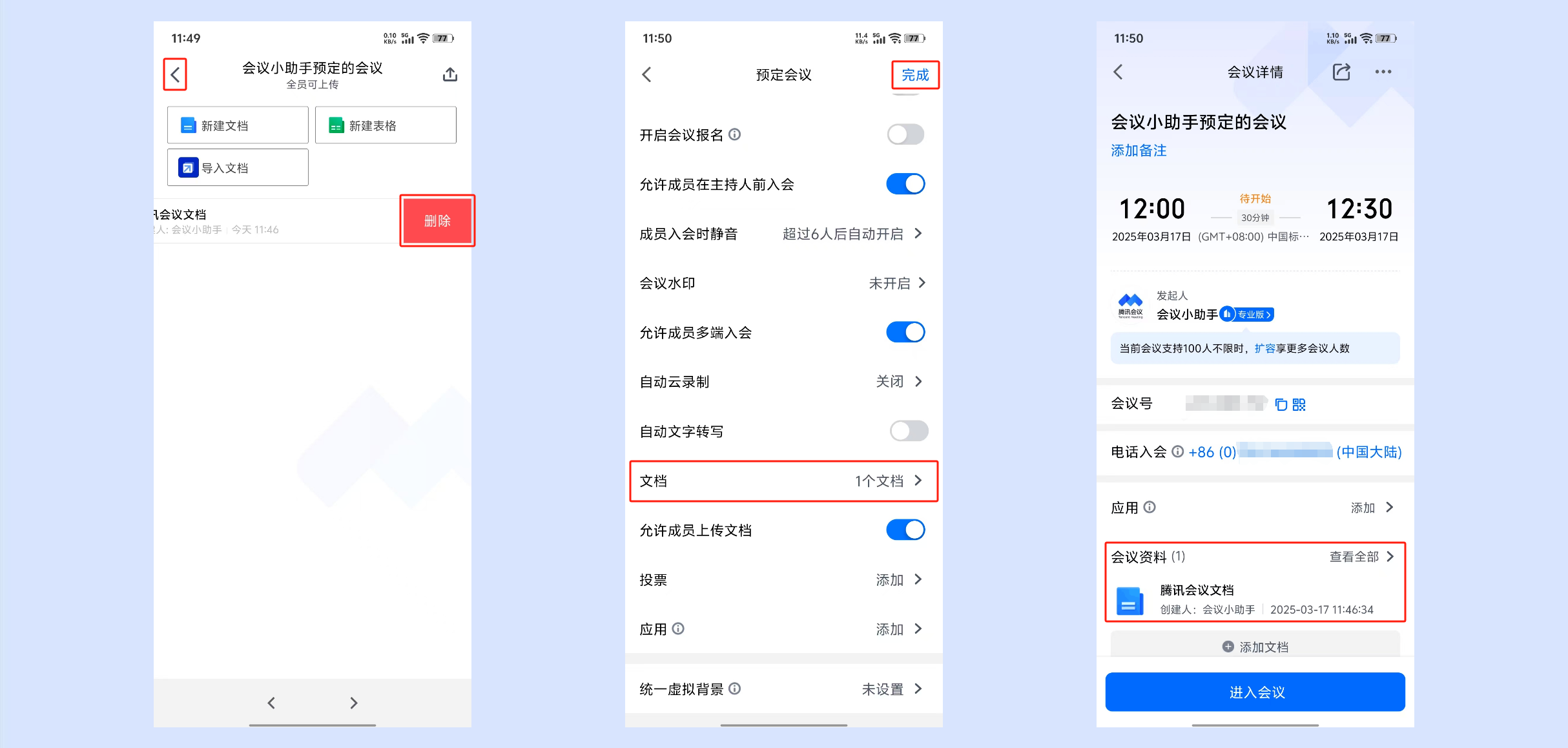Go back from 预定会议 screen

point(647,74)
